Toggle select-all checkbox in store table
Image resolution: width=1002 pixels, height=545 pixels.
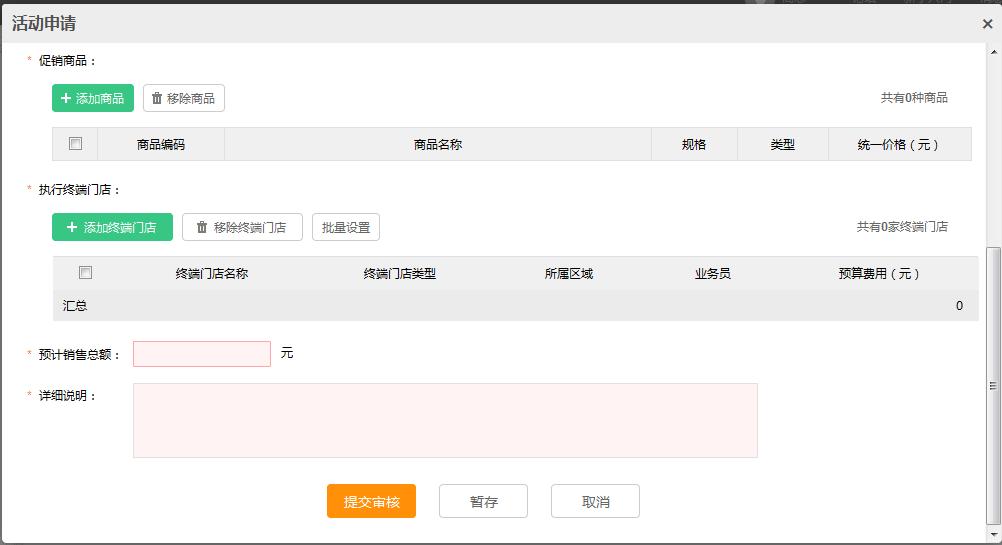85,273
